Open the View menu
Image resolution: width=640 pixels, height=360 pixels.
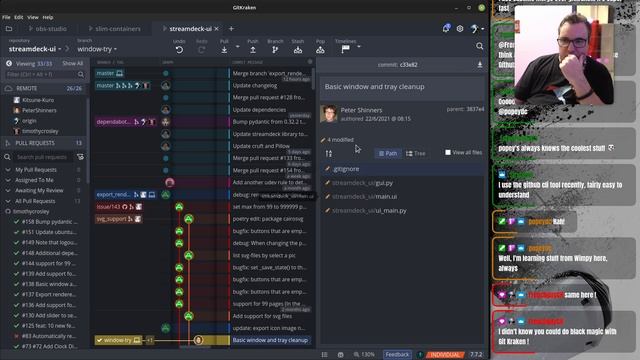click(33, 17)
